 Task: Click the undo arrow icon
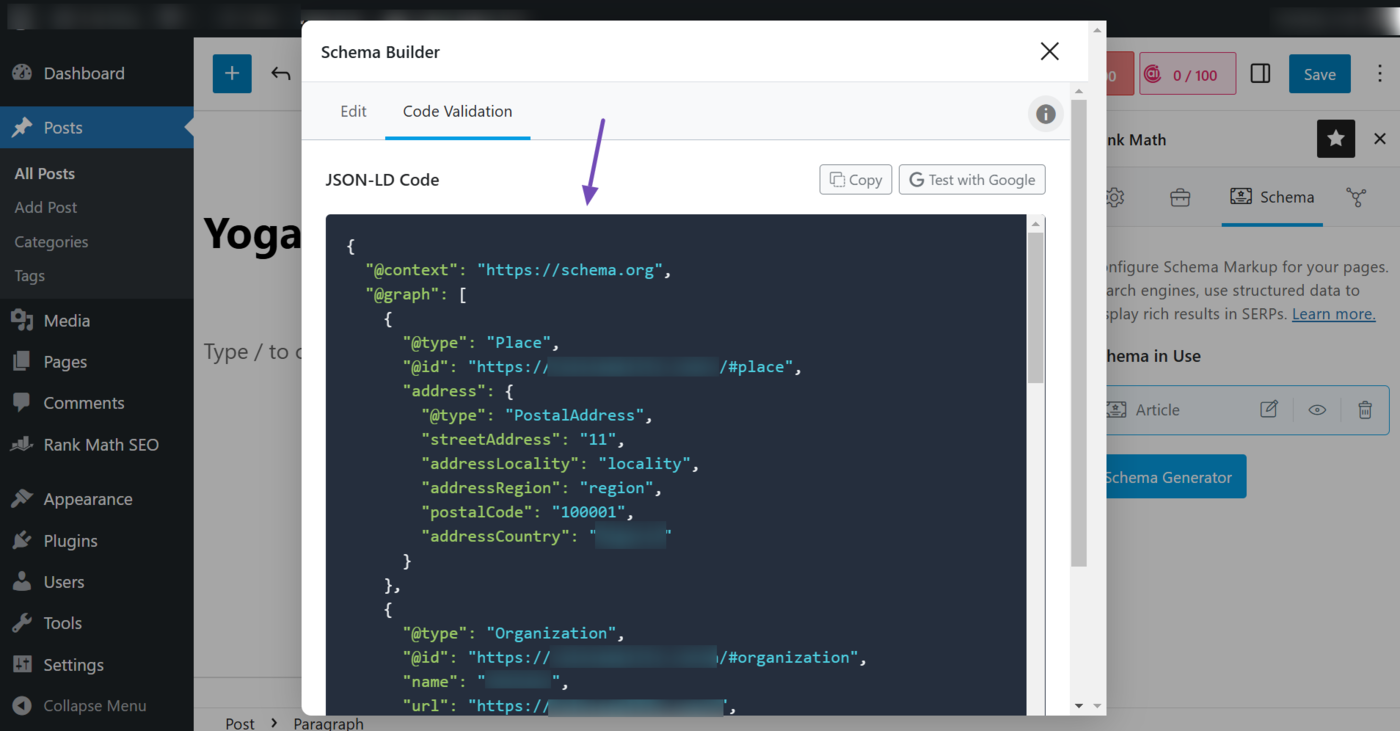click(281, 74)
